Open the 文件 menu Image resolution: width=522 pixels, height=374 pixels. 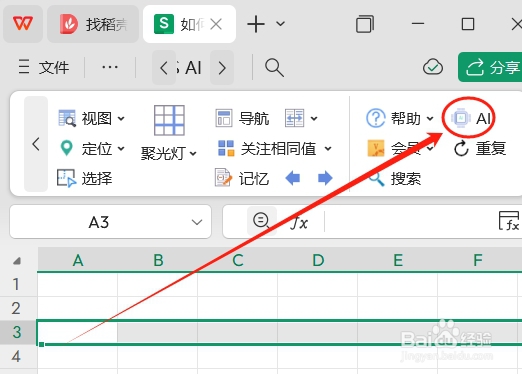point(44,67)
